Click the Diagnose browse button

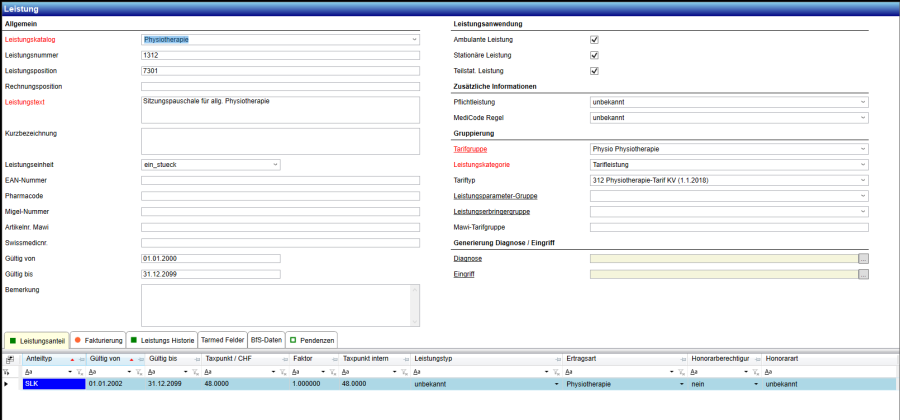pyautogui.click(x=863, y=258)
